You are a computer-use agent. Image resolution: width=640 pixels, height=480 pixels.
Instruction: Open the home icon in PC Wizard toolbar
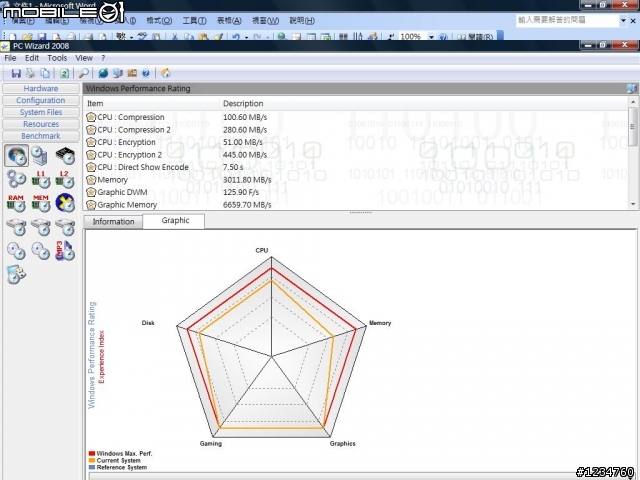166,73
